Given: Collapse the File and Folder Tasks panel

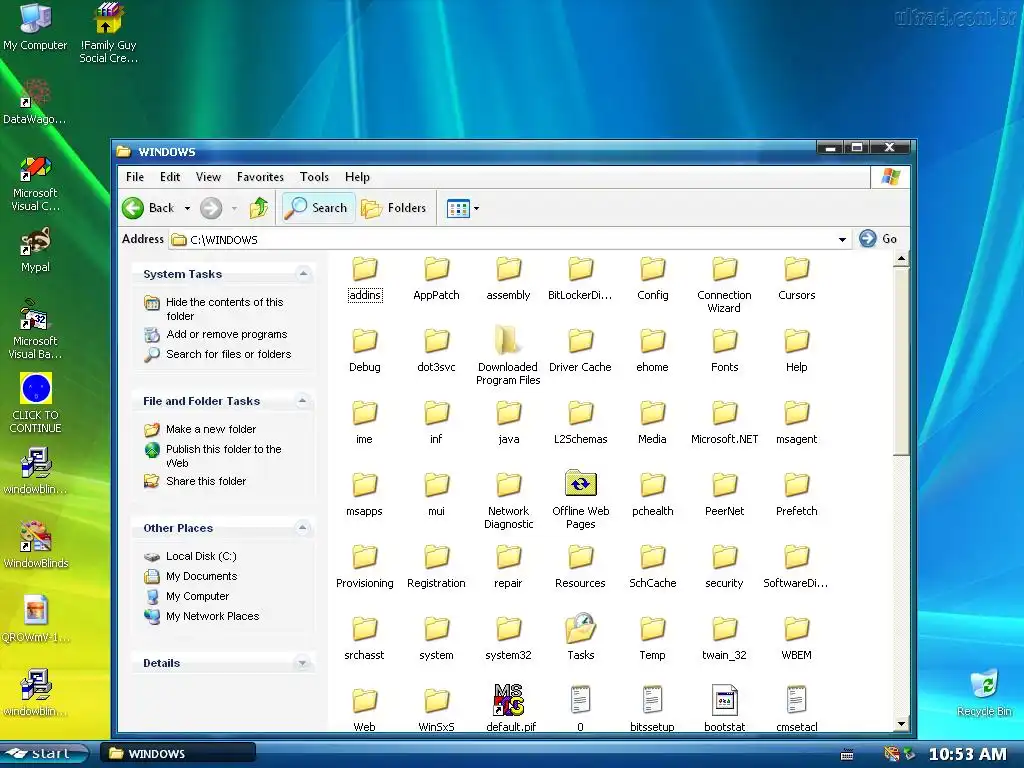Looking at the screenshot, I should coord(302,400).
